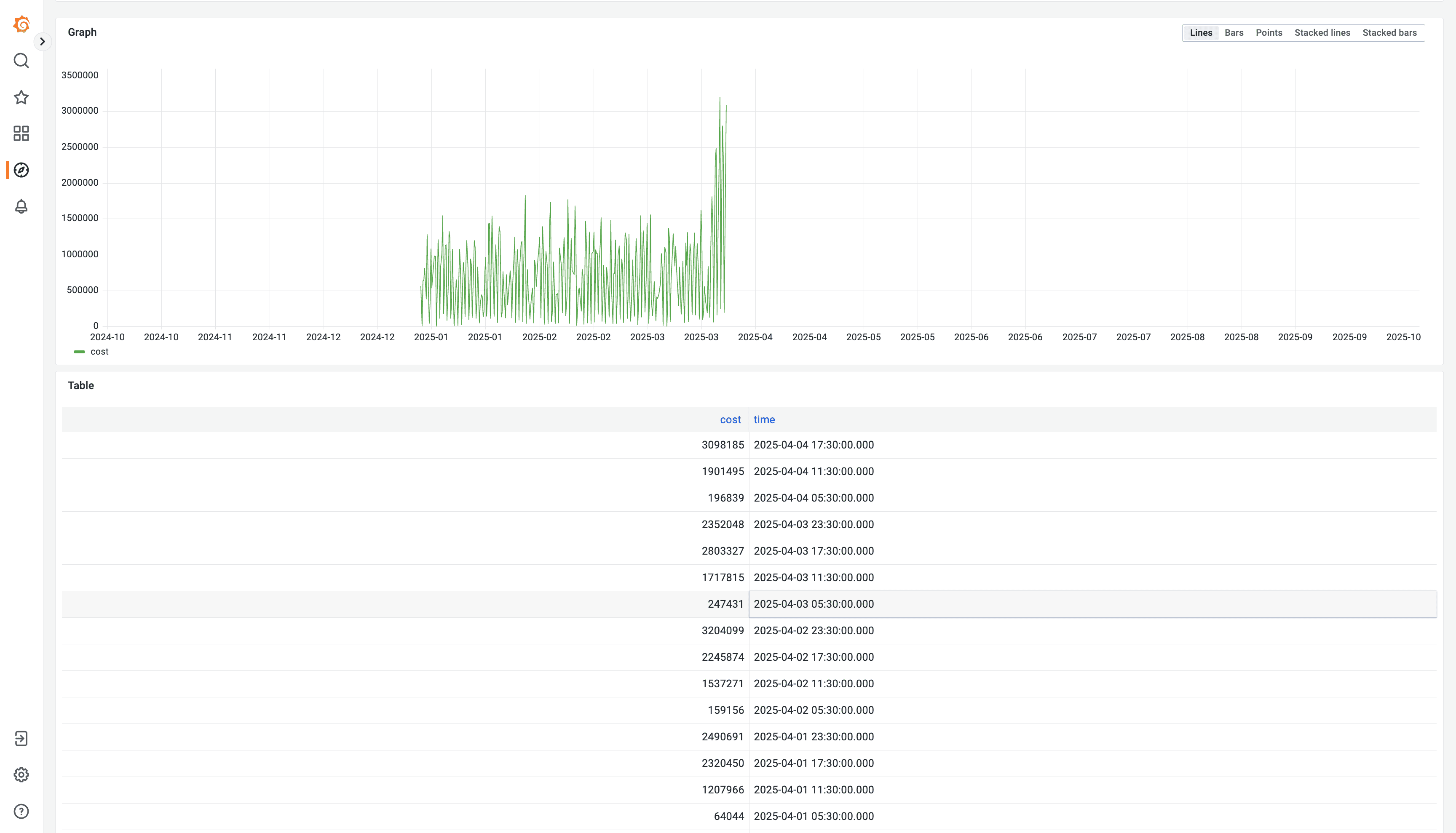
Task: Click the cost value 1717815
Action: (722, 578)
